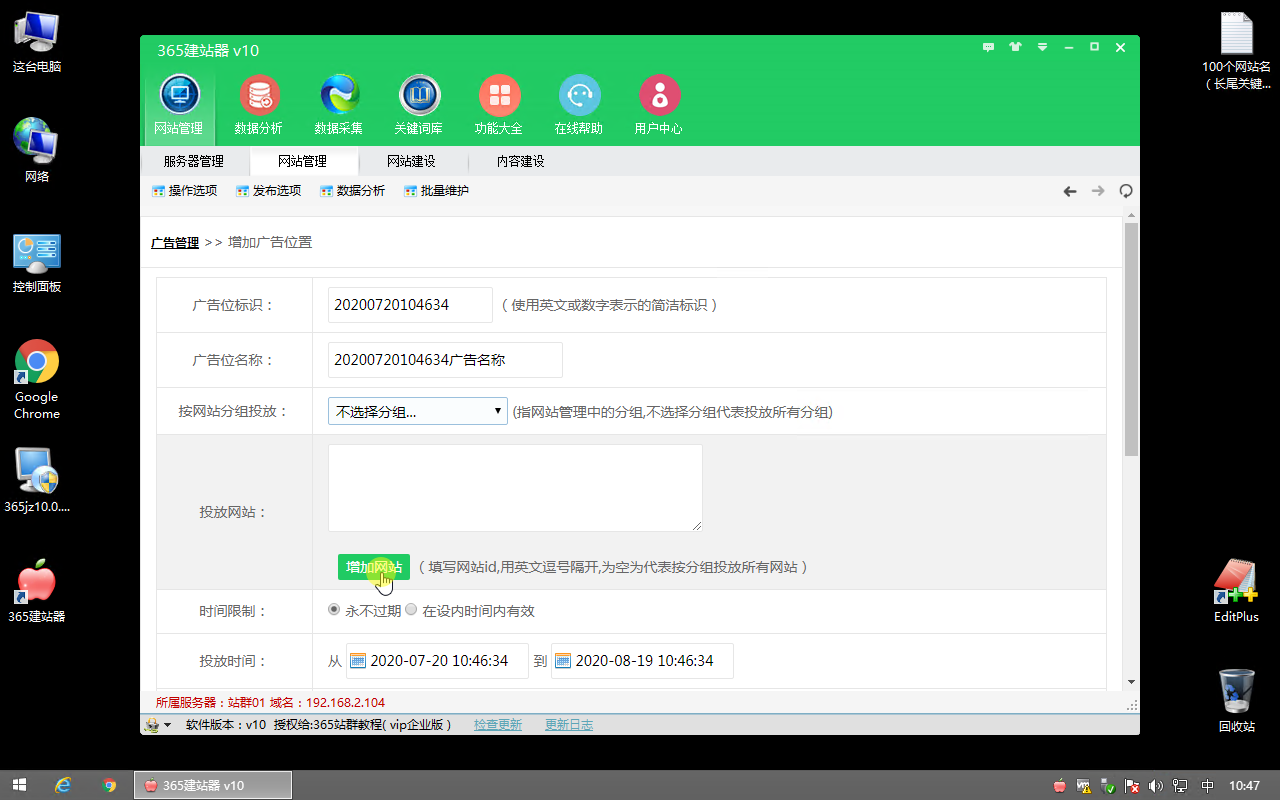The height and width of the screenshot is (800, 1280).
Task: Open Chrome from the taskbar
Action: [109, 785]
